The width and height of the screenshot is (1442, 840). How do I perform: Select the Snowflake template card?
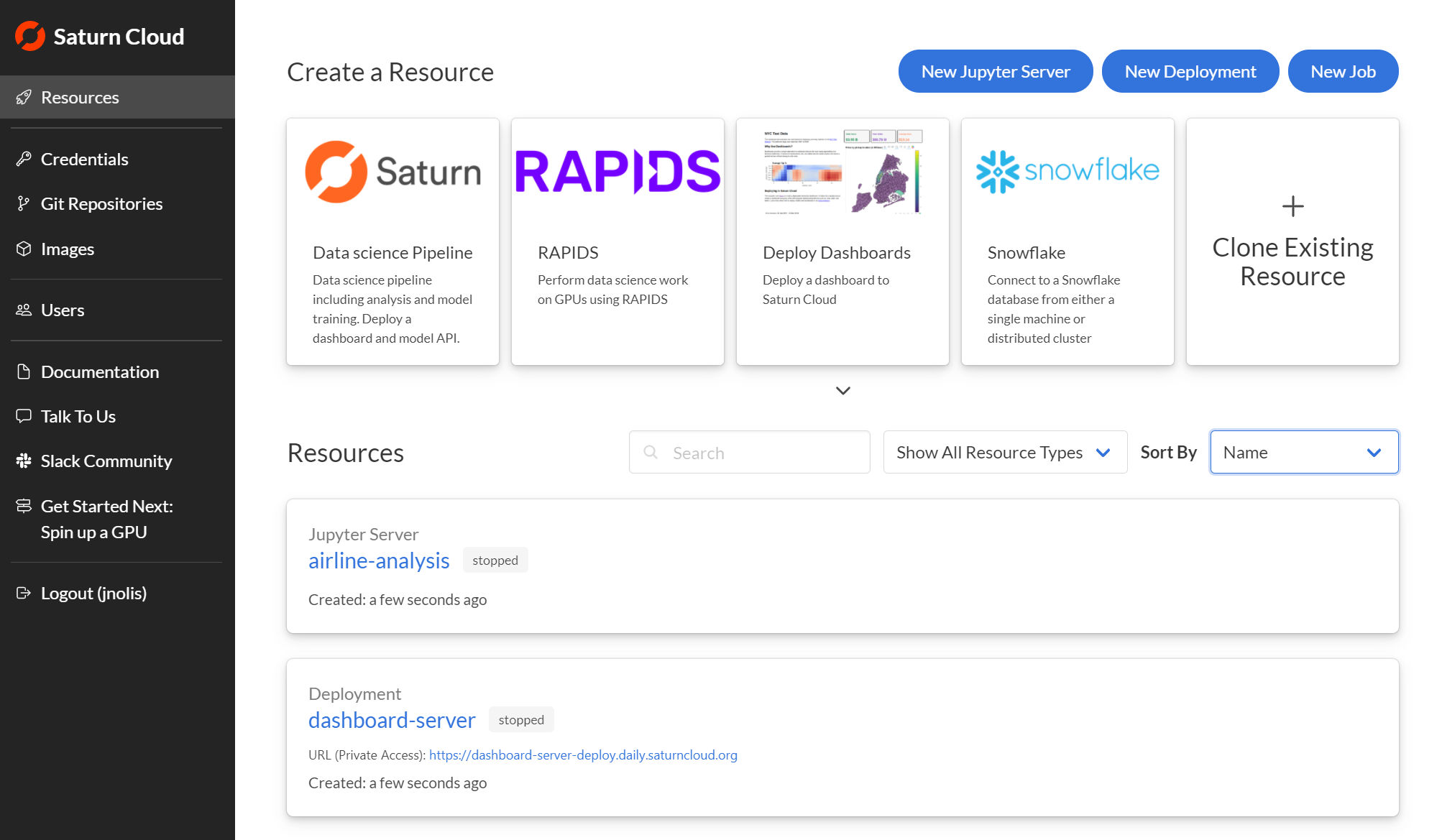1067,241
